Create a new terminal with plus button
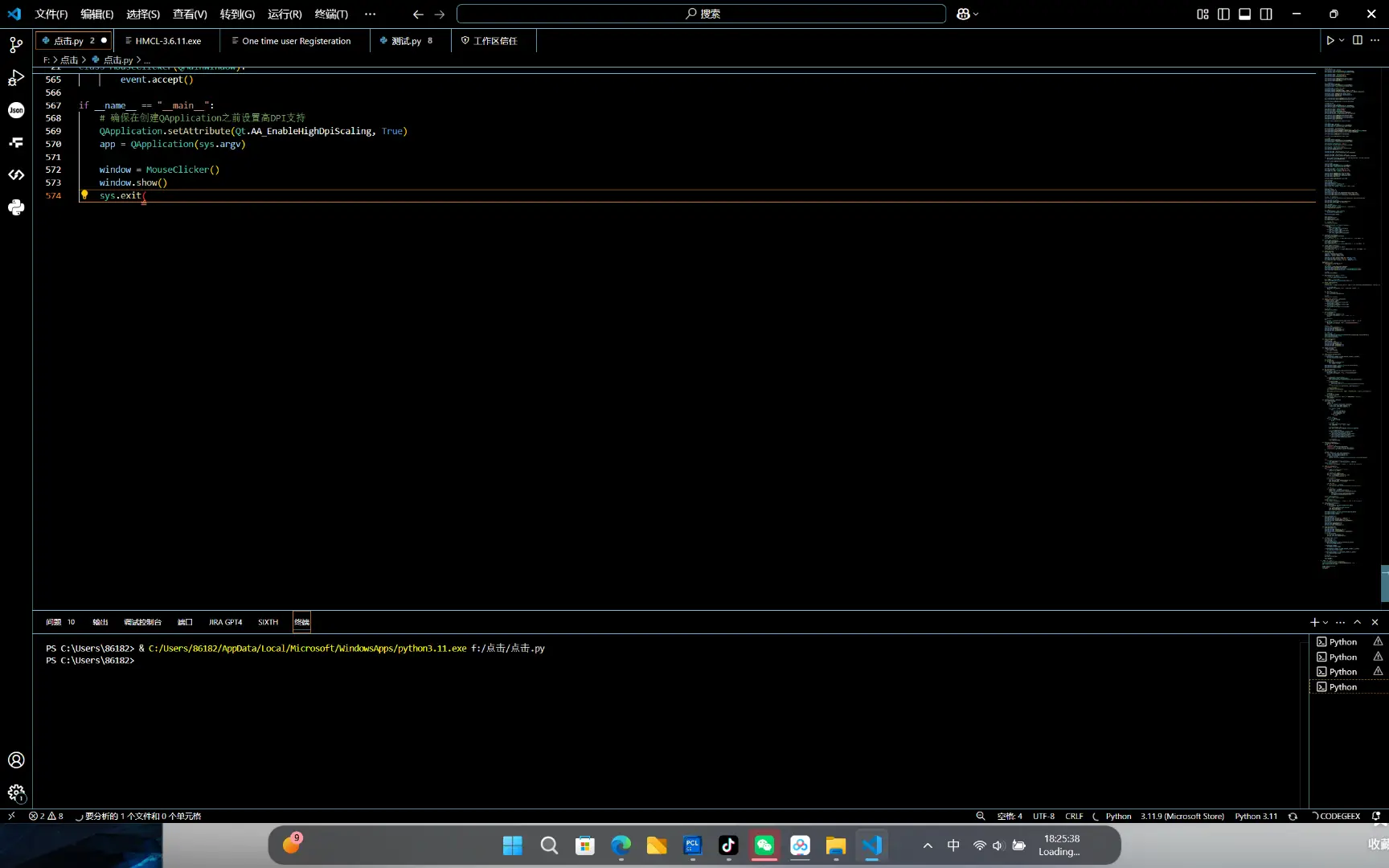Viewport: 1389px width, 868px height. [x=1314, y=622]
